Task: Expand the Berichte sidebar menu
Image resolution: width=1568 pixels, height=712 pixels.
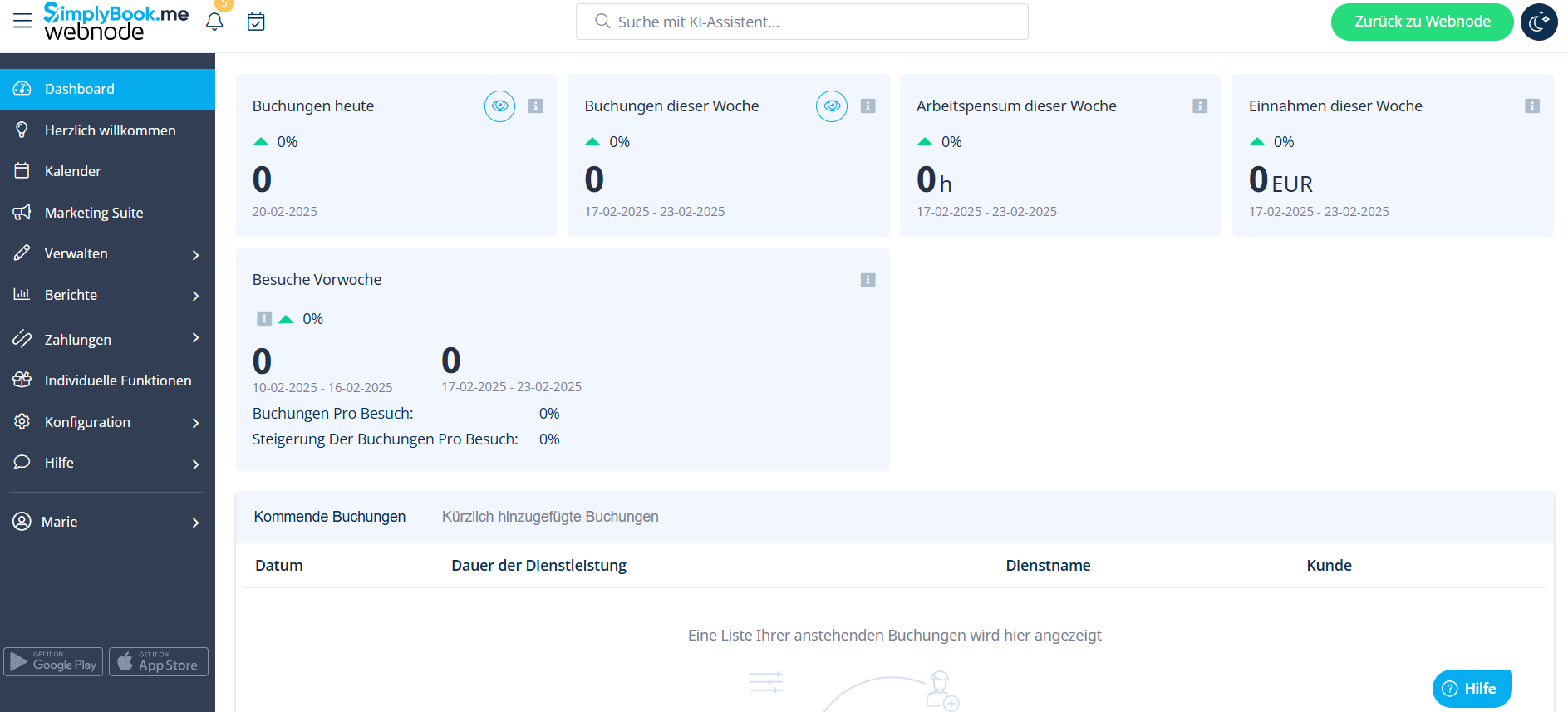Action: click(107, 295)
